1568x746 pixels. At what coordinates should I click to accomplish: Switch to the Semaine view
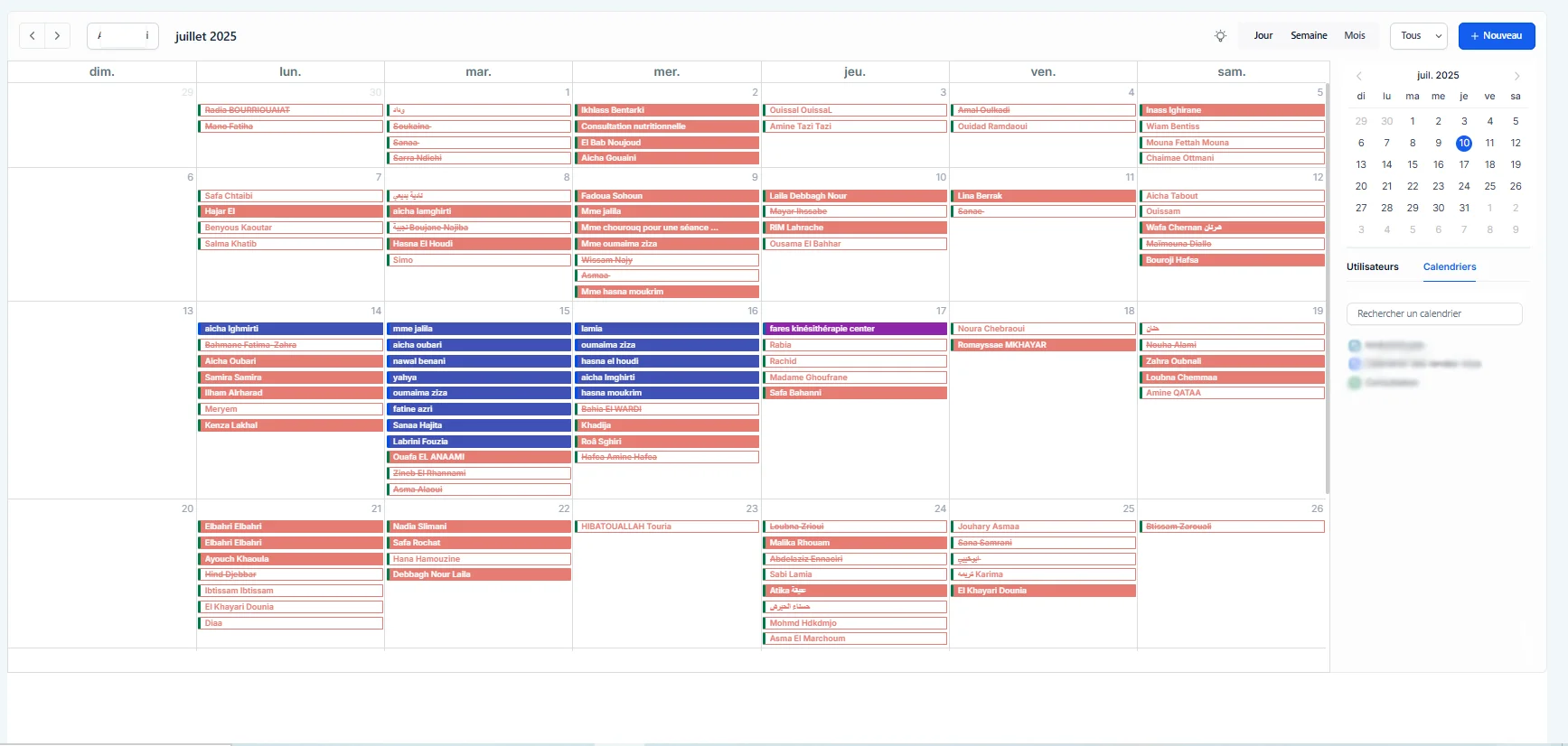(x=1309, y=36)
